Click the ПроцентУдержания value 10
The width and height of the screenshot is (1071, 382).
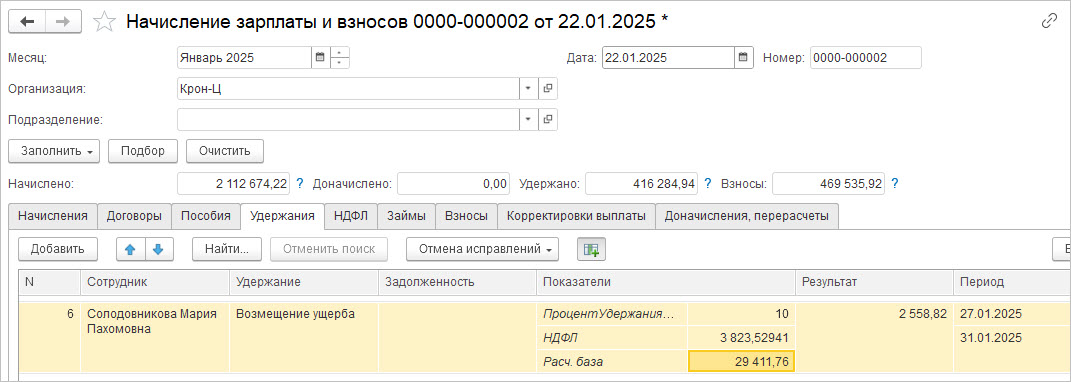coord(741,314)
